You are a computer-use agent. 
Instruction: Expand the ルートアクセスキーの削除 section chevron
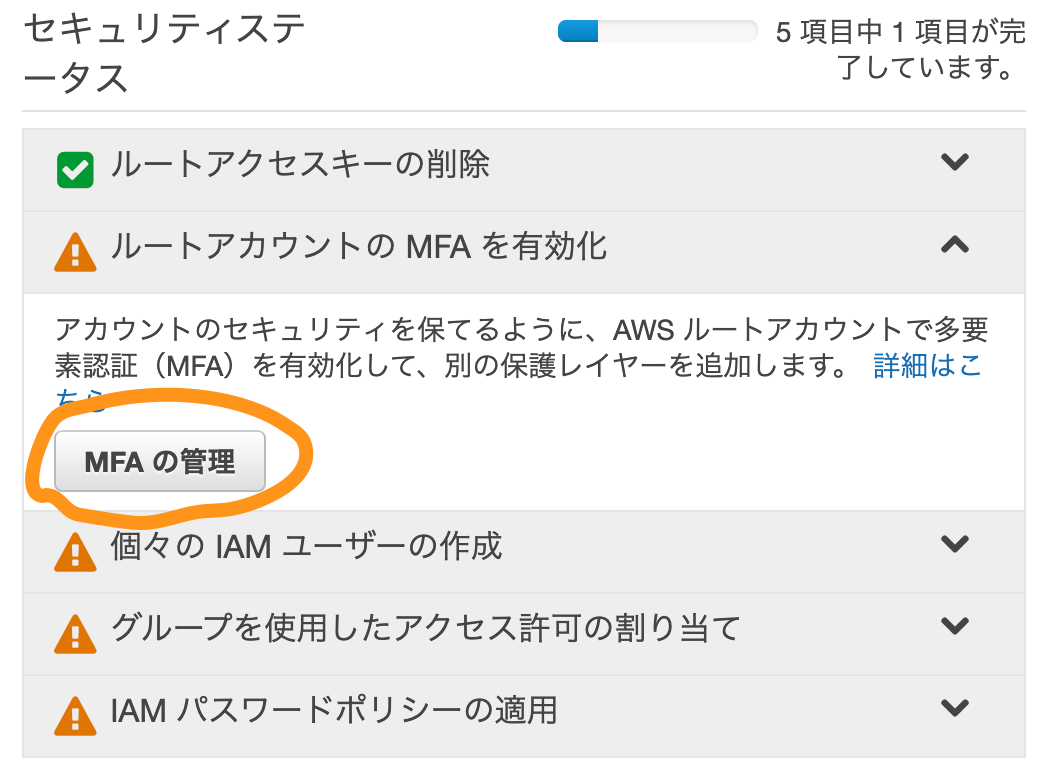955,162
